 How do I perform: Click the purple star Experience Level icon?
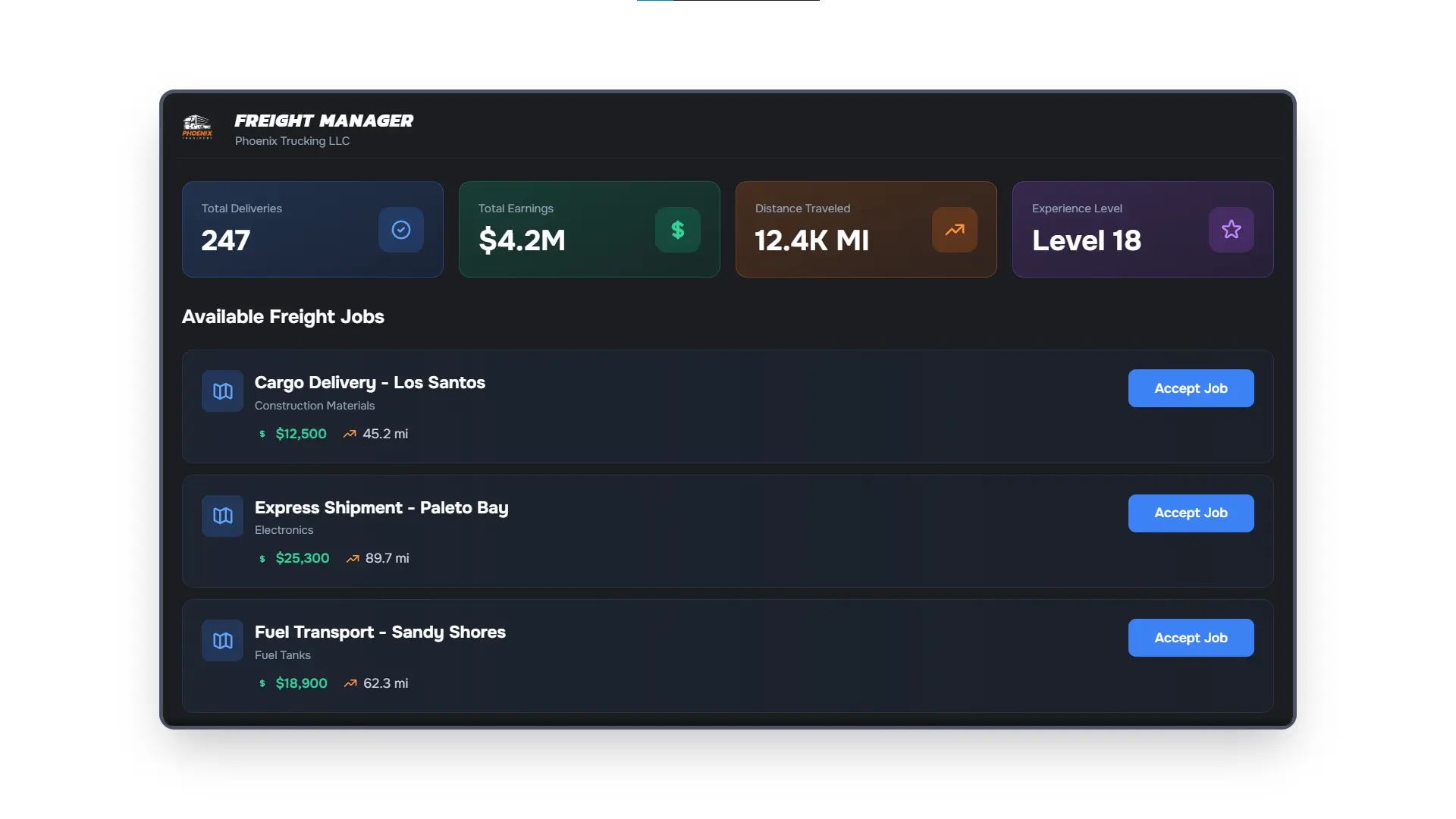(x=1231, y=230)
